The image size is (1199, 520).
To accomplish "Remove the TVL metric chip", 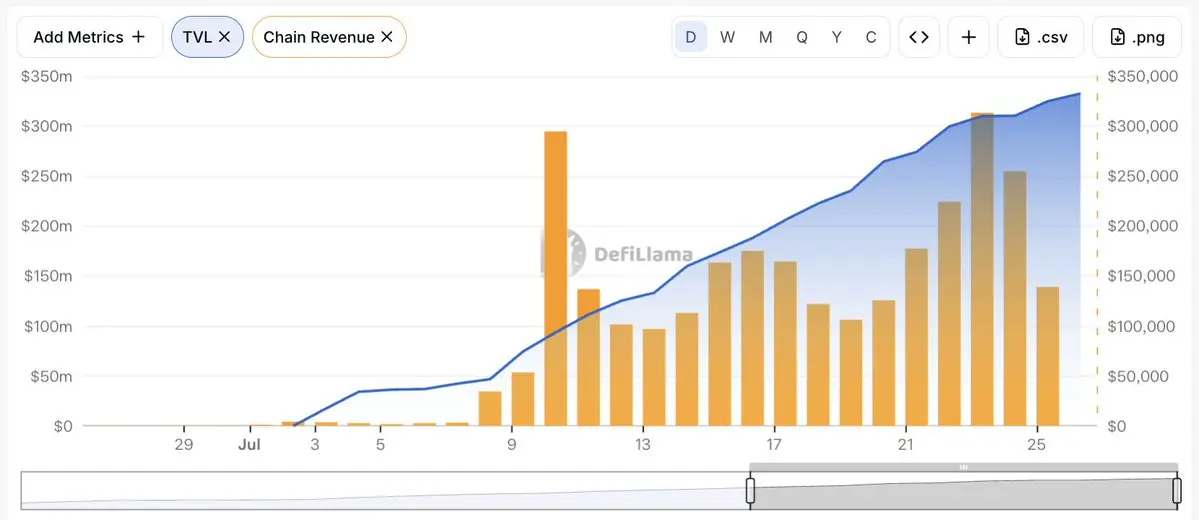I will (x=224, y=37).
